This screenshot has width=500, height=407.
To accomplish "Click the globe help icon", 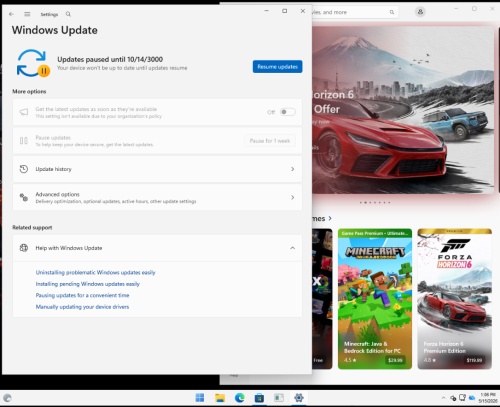I will pyautogui.click(x=24, y=248).
